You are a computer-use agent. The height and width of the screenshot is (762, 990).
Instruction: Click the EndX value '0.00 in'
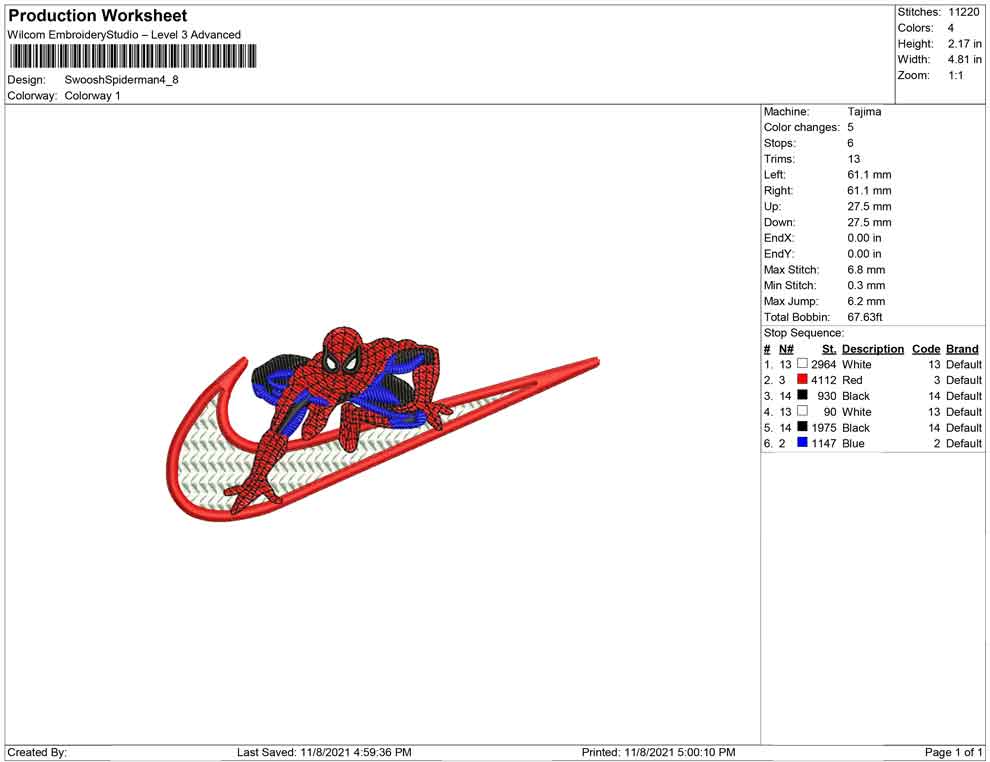tap(864, 238)
